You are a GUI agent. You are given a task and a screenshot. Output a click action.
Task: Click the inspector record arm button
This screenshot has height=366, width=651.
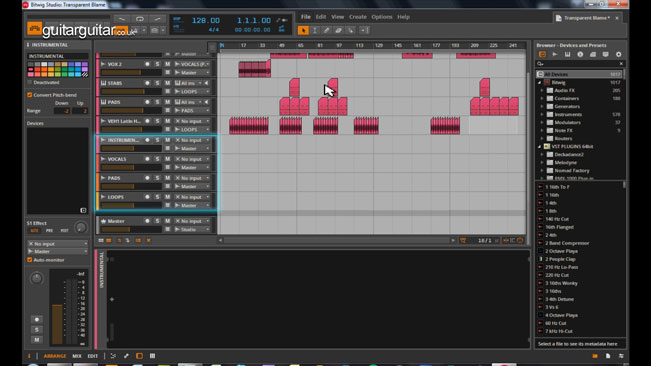tap(37, 320)
